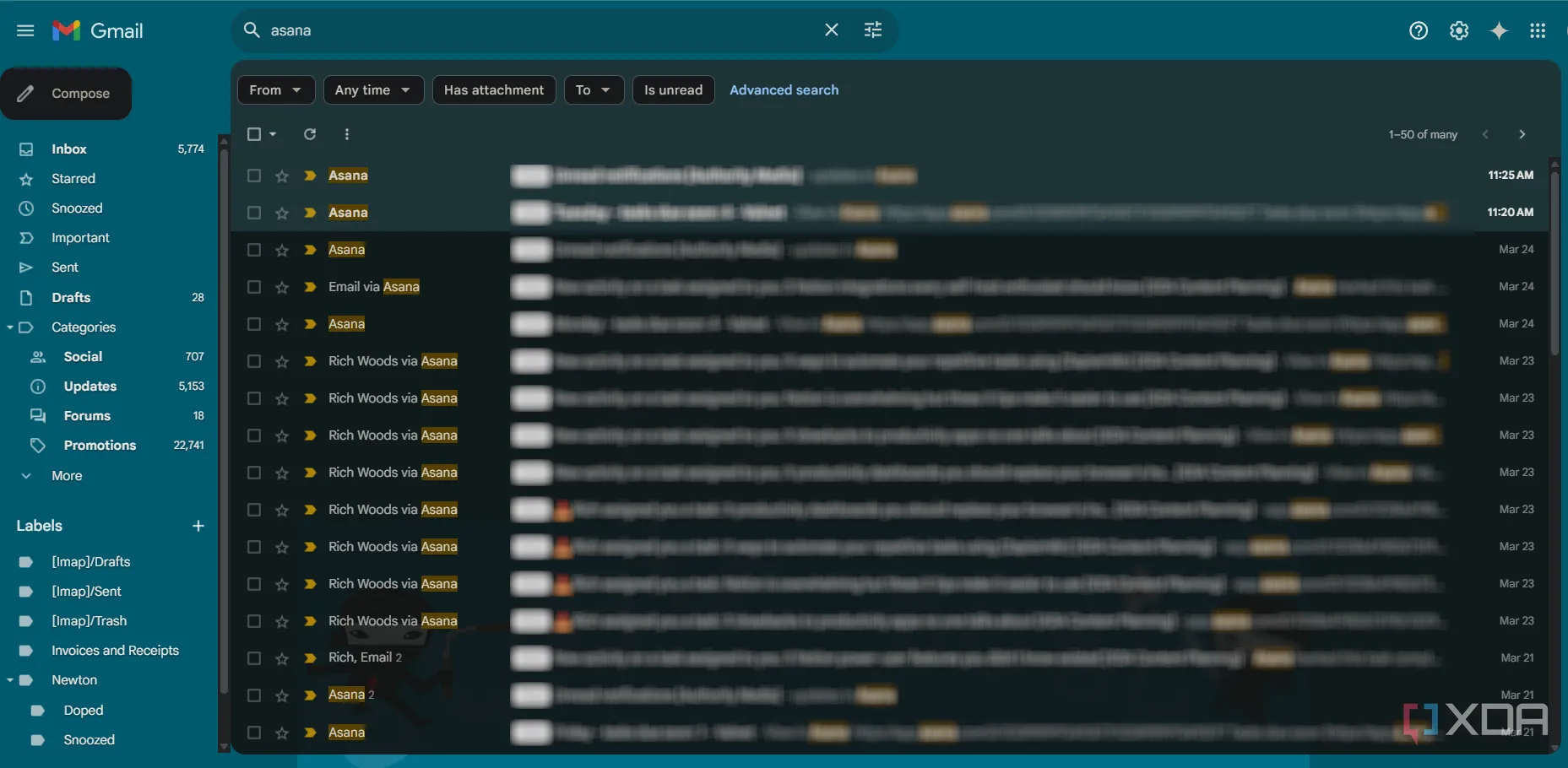Toggle importance marker on Email via Asana

click(x=310, y=287)
